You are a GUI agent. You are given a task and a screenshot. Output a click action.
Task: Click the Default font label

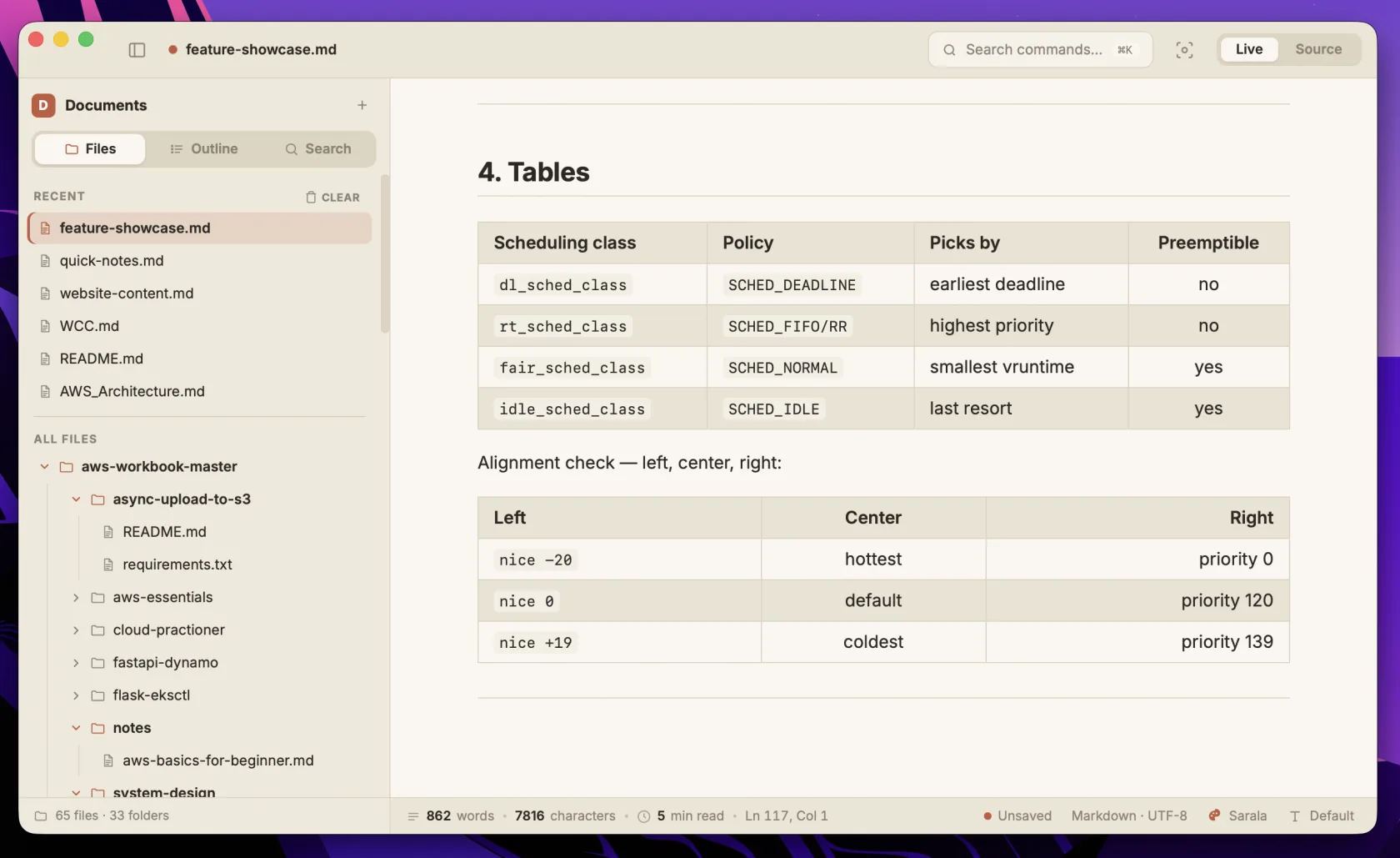(1332, 816)
